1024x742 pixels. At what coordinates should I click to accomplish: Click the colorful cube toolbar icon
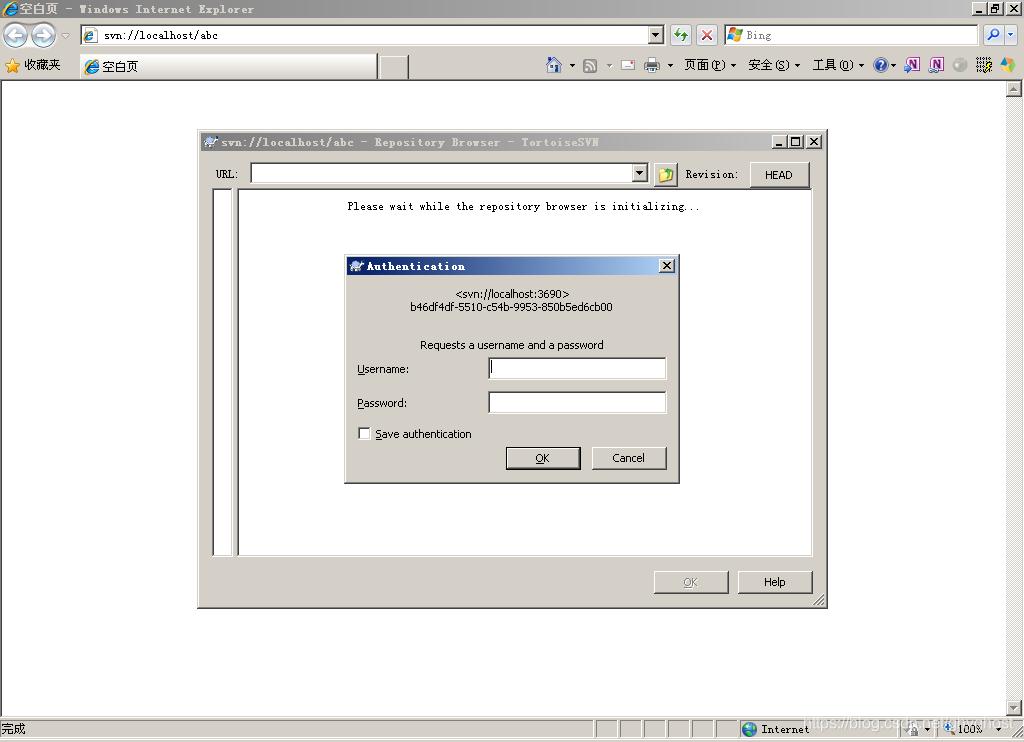[1008, 65]
